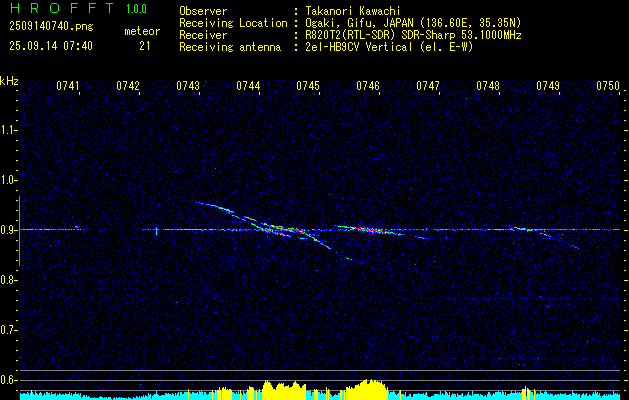Click the 0742 time marker
Screen dimensions: 629x400
pyautogui.click(x=128, y=85)
